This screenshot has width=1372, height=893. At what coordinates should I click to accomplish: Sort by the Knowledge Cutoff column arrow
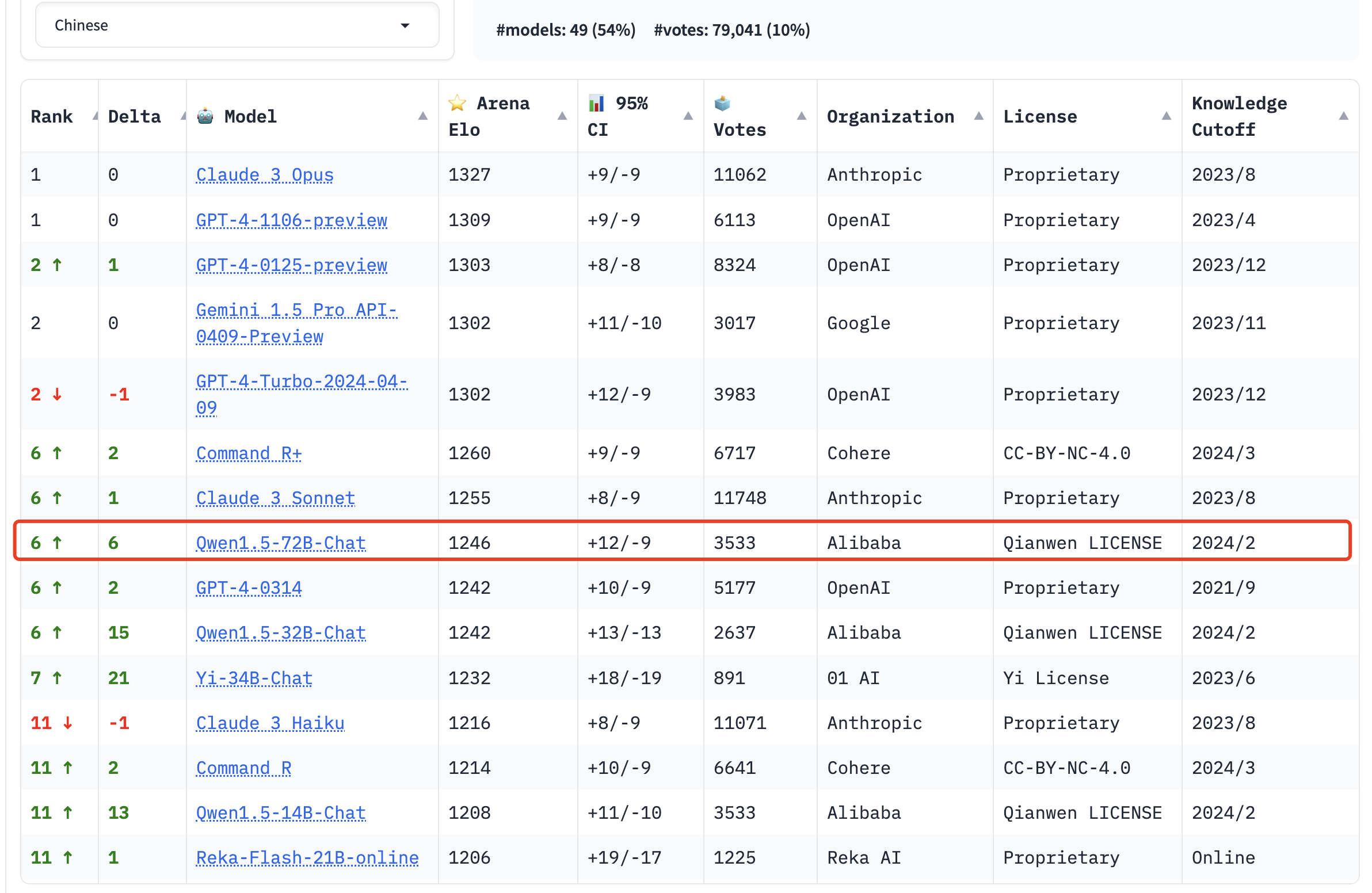coord(1343,116)
